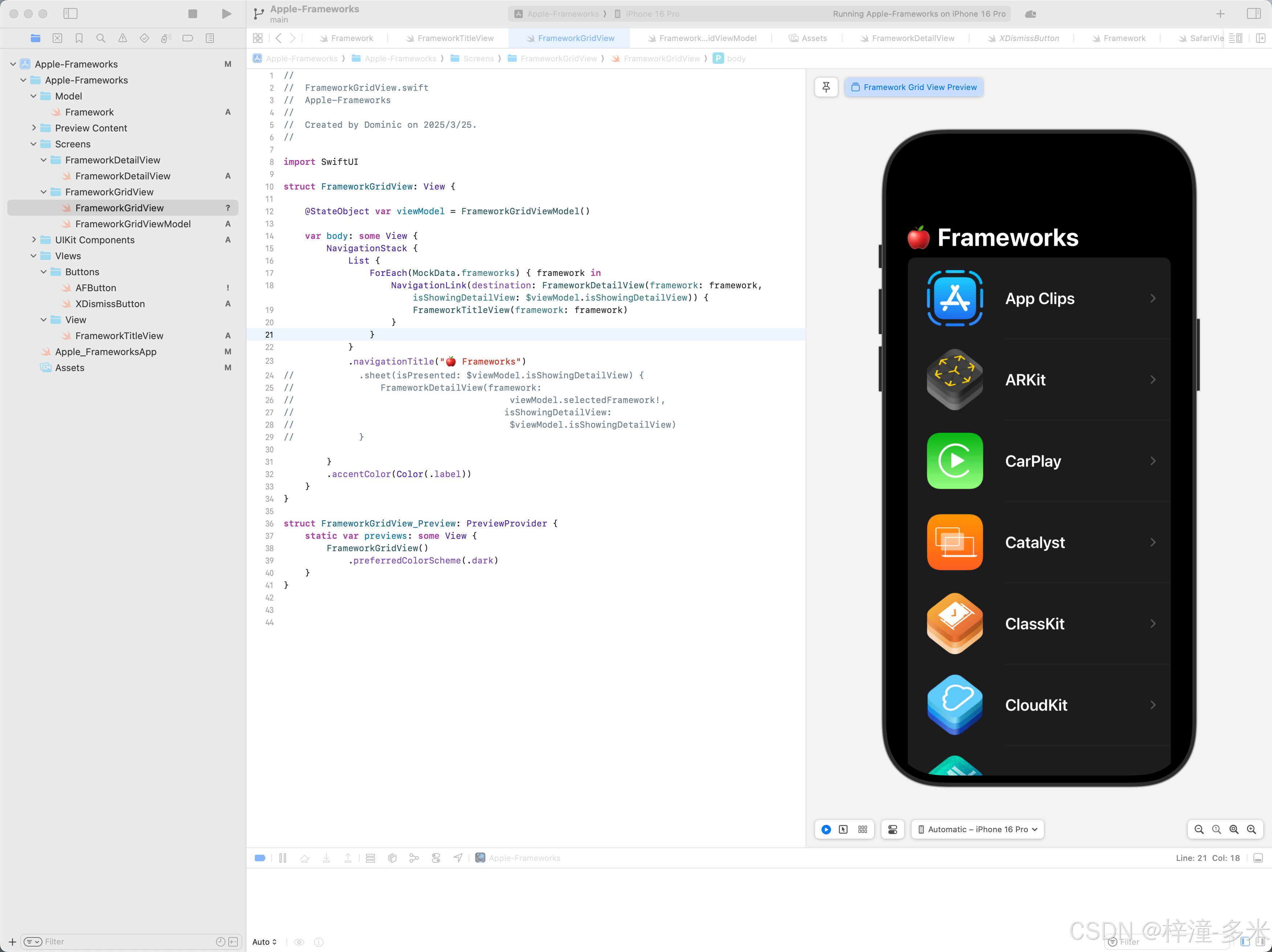Open ARKit row in preview
Viewport: 1272px width, 952px height.
click(1039, 380)
